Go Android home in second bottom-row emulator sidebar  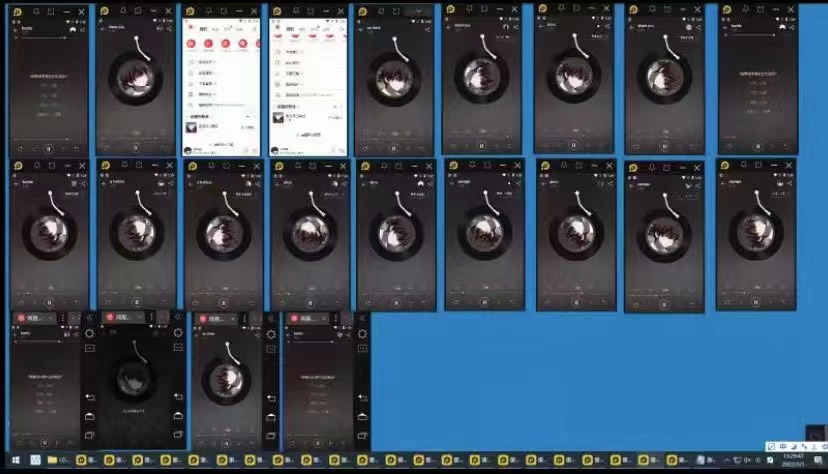click(178, 415)
